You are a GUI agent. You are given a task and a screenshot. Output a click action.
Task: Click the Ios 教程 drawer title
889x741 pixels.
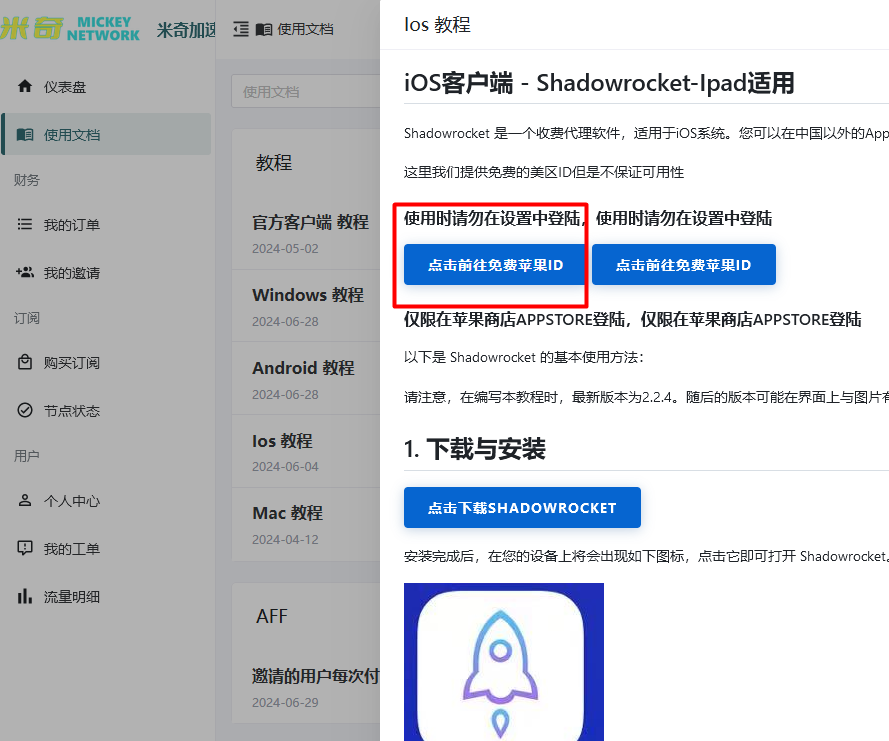tap(437, 24)
